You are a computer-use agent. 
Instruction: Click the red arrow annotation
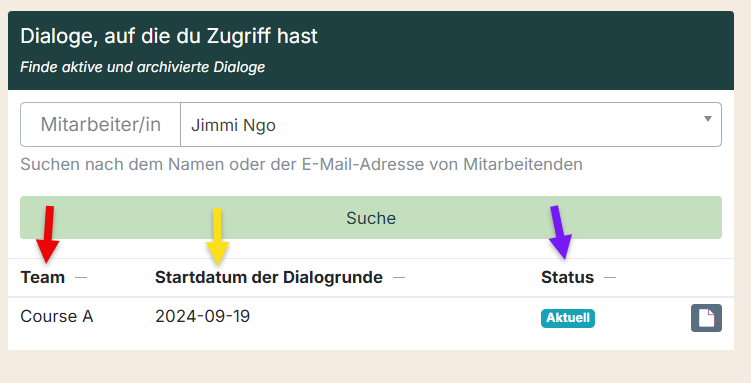click(x=47, y=234)
